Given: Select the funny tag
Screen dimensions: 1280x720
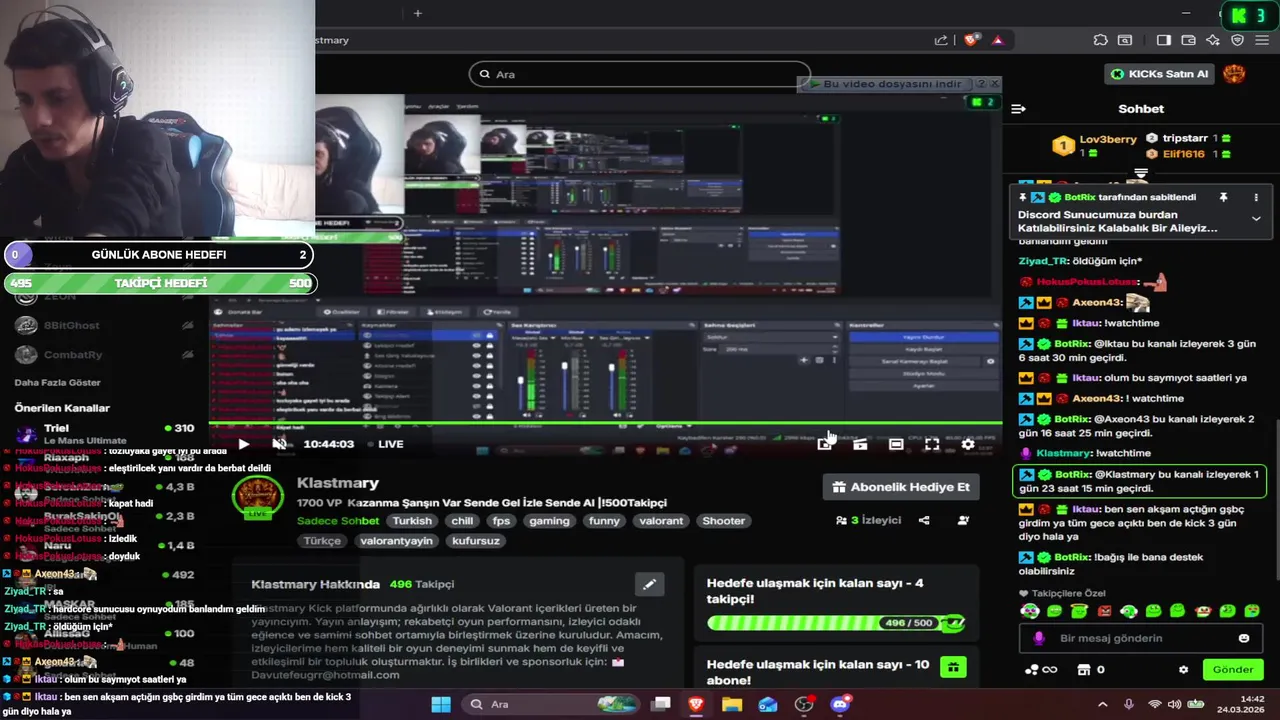Looking at the screenshot, I should click(x=604, y=521).
